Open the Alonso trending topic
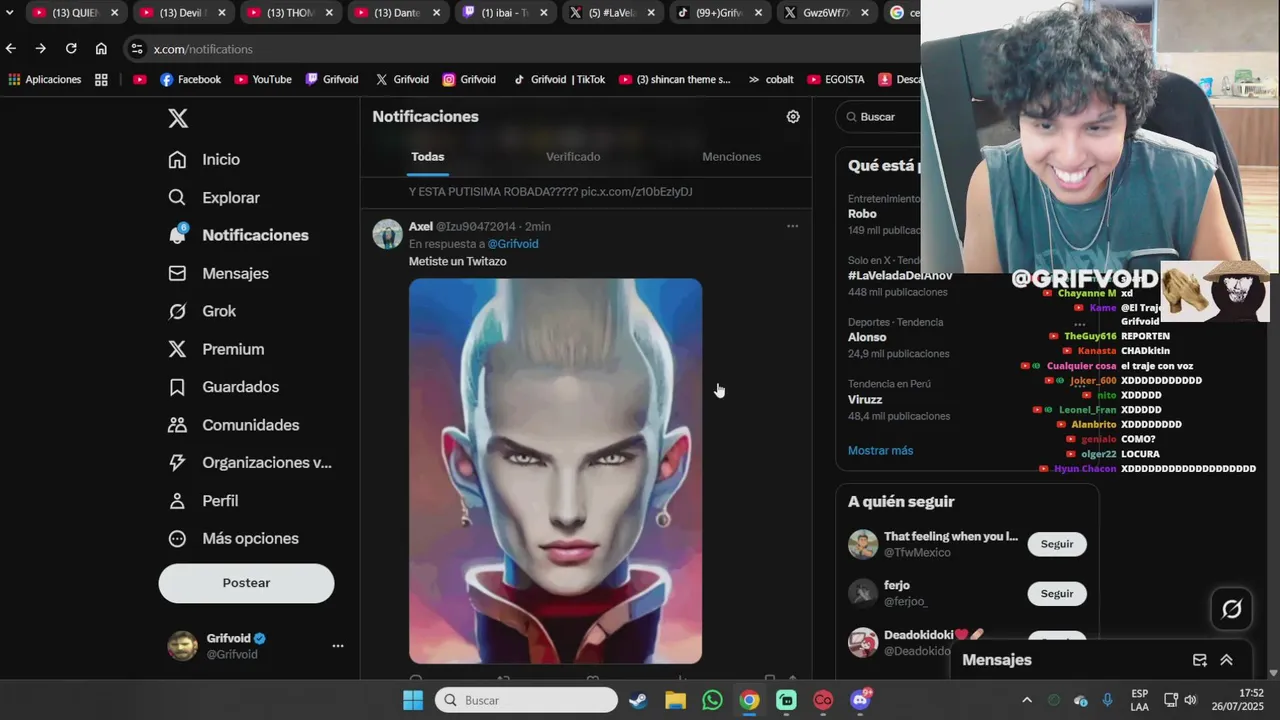 click(867, 338)
